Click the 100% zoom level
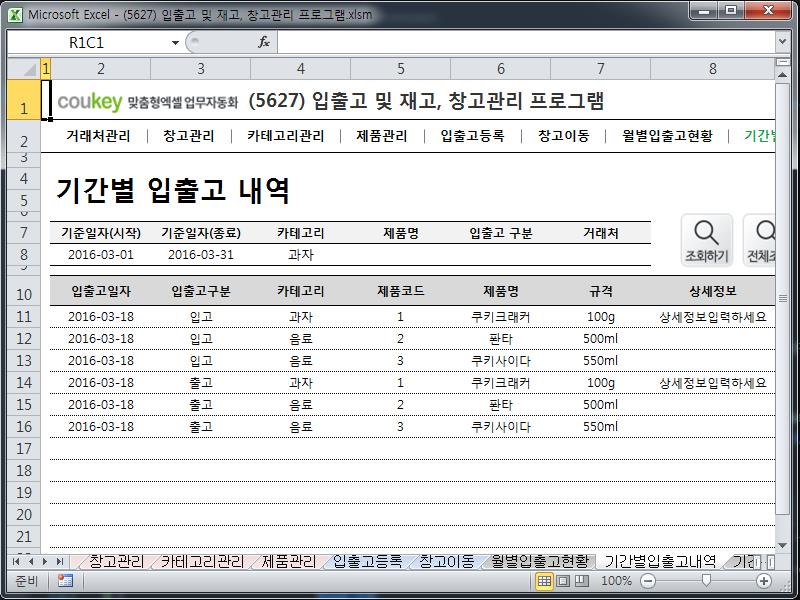 coord(616,581)
